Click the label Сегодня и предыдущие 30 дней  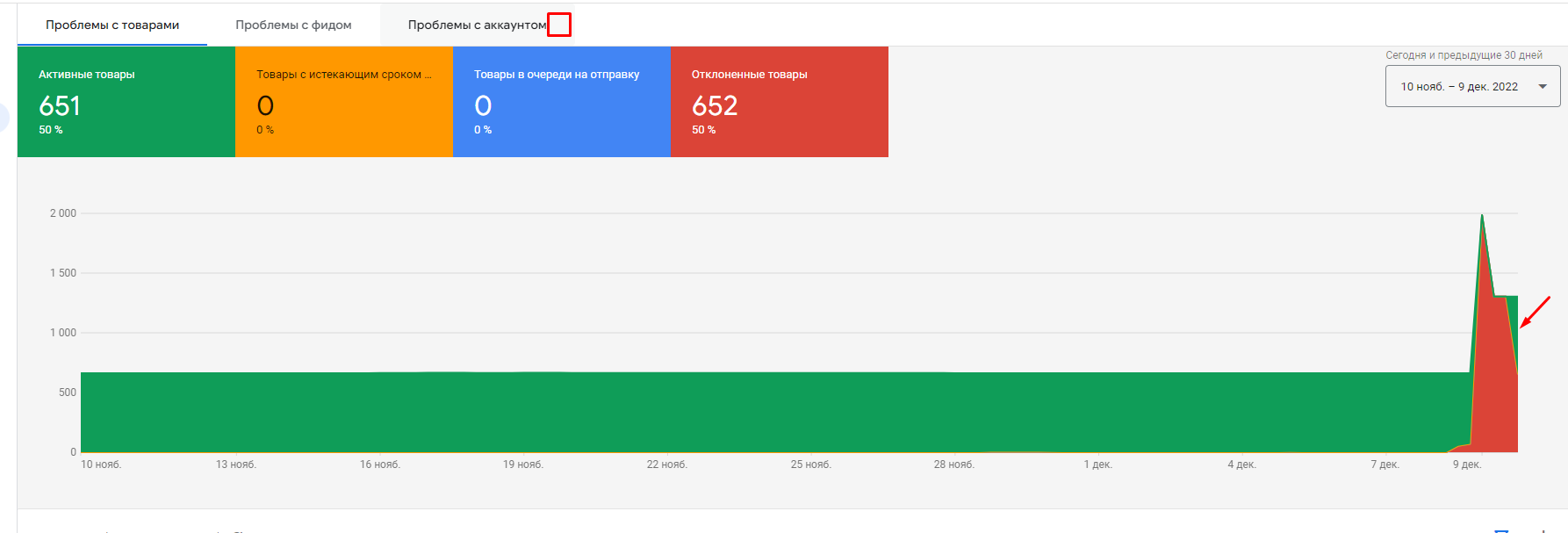click(1464, 55)
